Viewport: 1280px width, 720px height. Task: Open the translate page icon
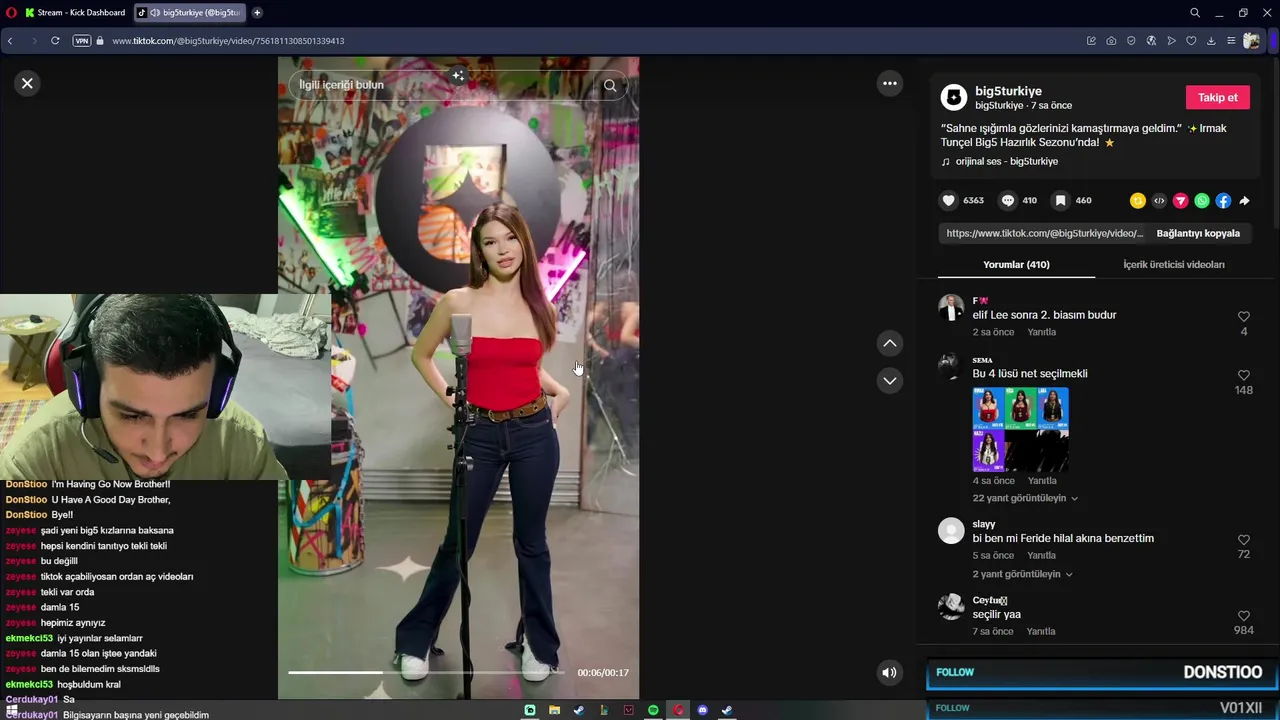(1151, 41)
